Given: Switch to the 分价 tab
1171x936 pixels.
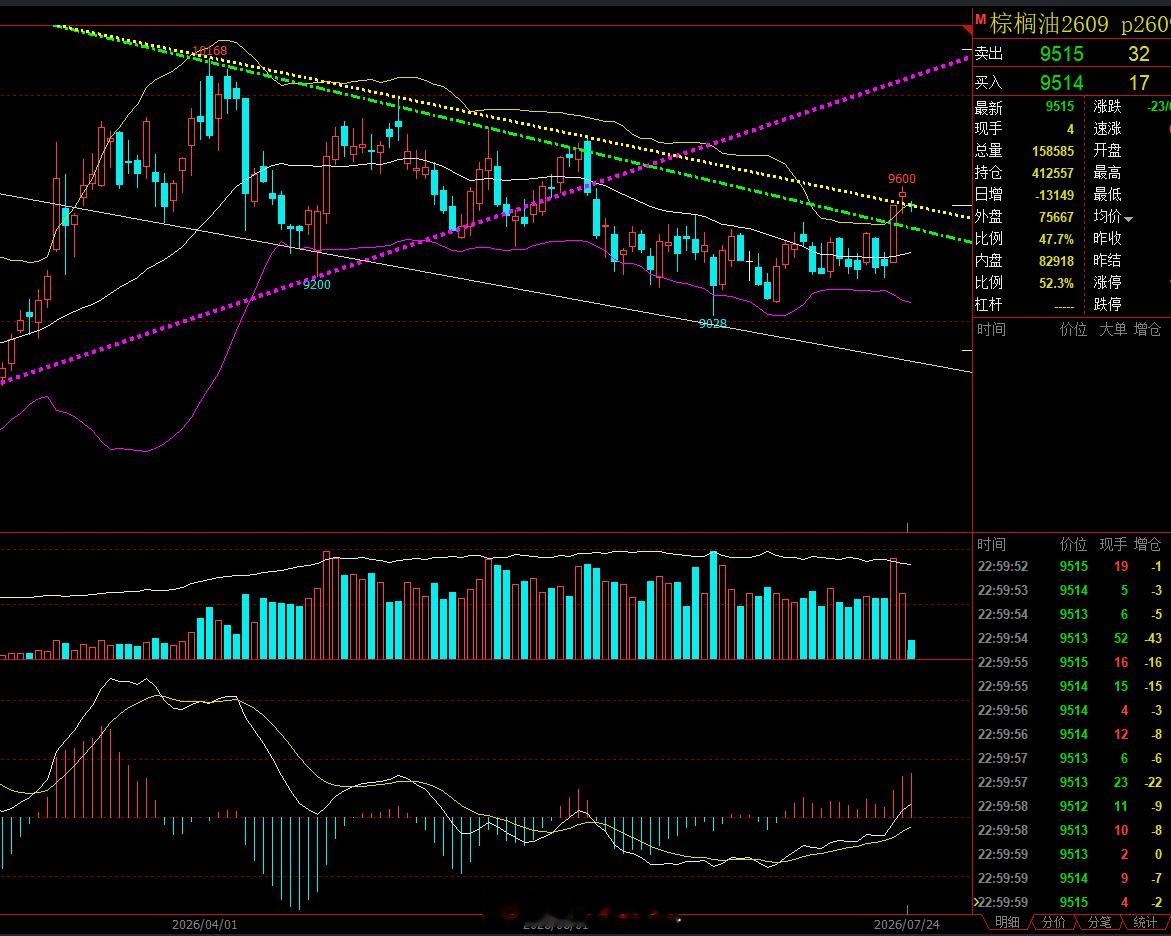Looking at the screenshot, I should click(x=1053, y=923).
